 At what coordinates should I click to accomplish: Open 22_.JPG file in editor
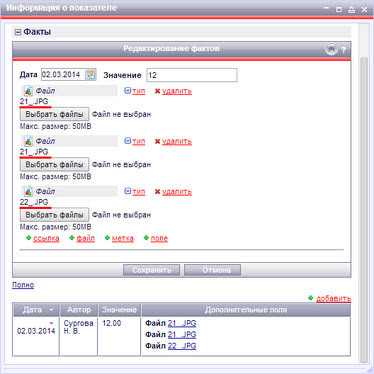34,202
